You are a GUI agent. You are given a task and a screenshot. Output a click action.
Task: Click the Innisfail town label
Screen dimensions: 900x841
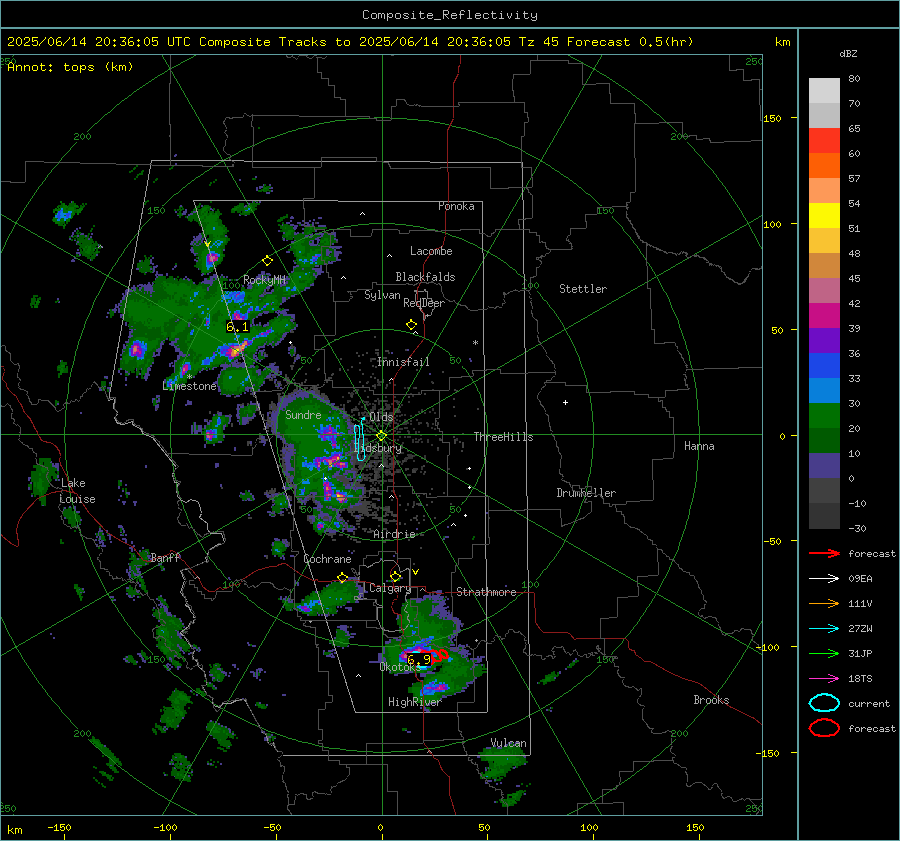click(403, 362)
